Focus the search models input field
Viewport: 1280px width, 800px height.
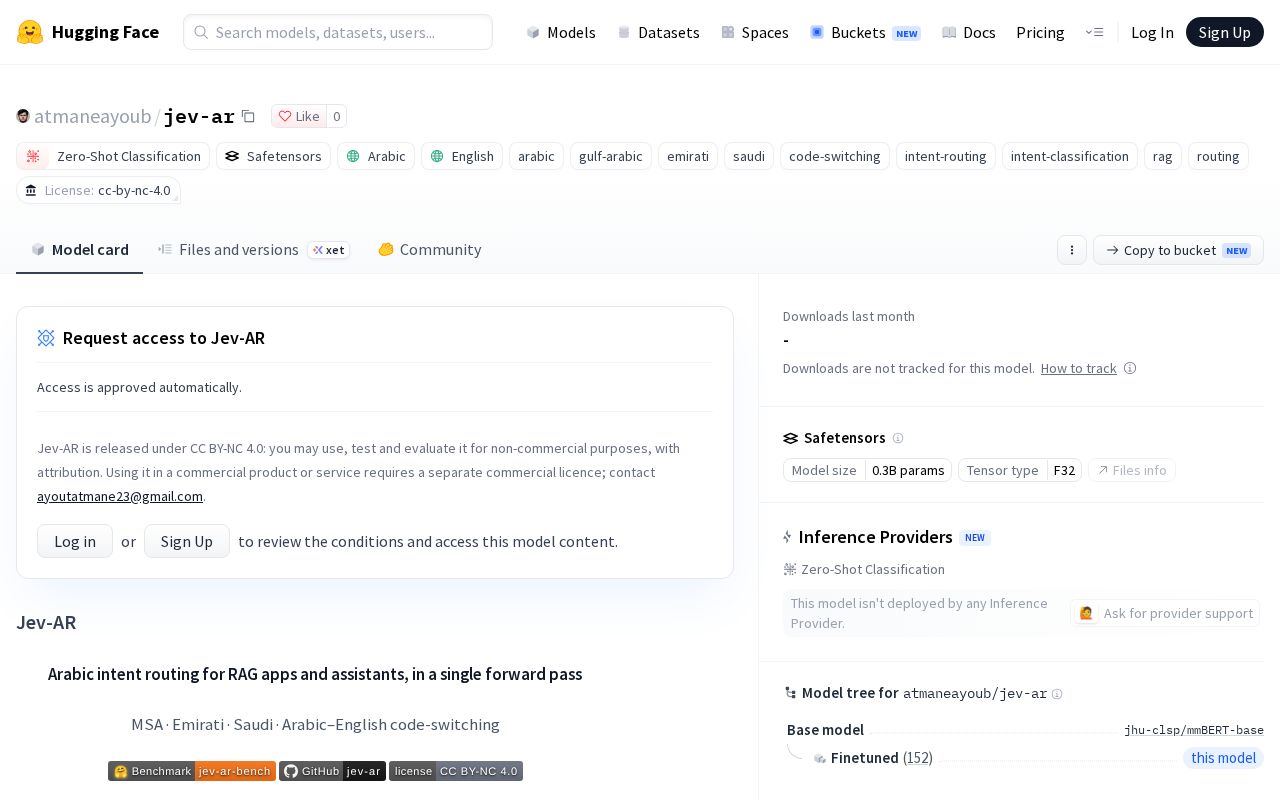coord(338,32)
